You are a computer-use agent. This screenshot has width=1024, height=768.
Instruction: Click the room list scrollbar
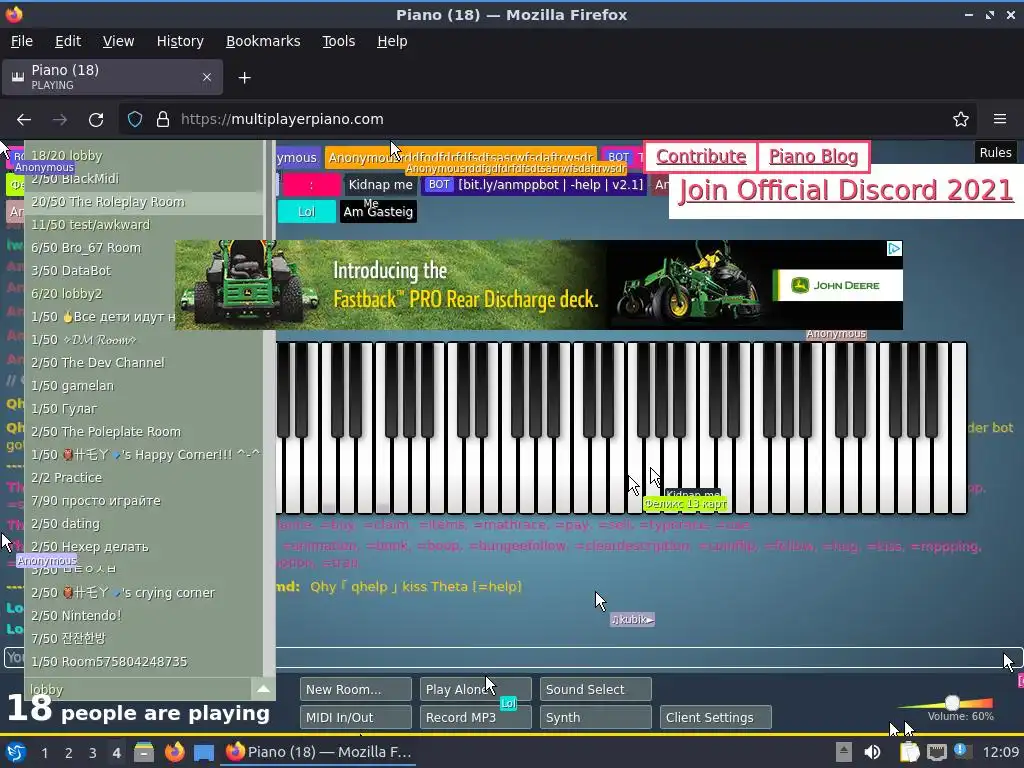pos(268,408)
